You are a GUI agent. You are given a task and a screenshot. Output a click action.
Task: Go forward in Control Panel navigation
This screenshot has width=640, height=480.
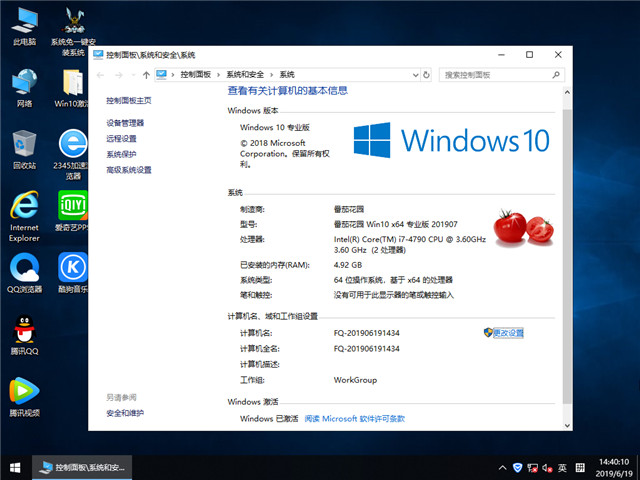[x=119, y=75]
